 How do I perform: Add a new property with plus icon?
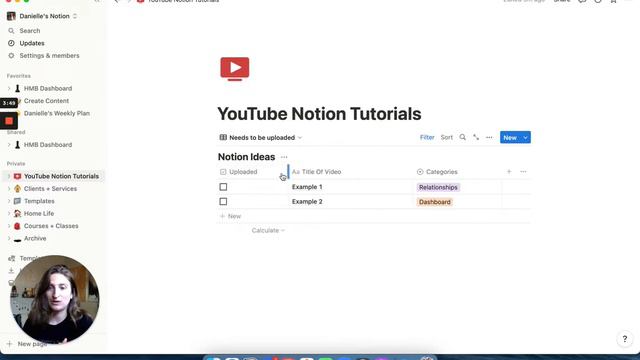tap(509, 172)
